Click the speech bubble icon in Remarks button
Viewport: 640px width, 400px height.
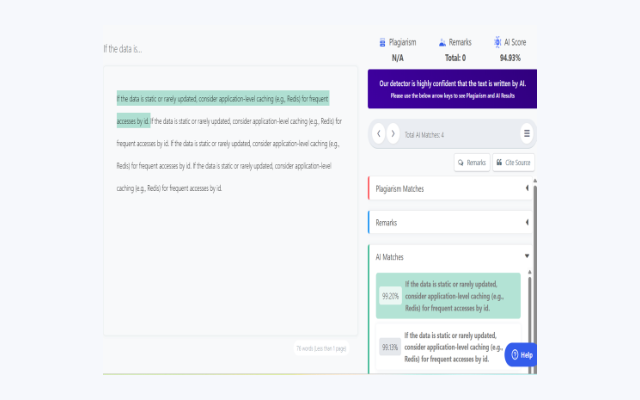tap(461, 162)
